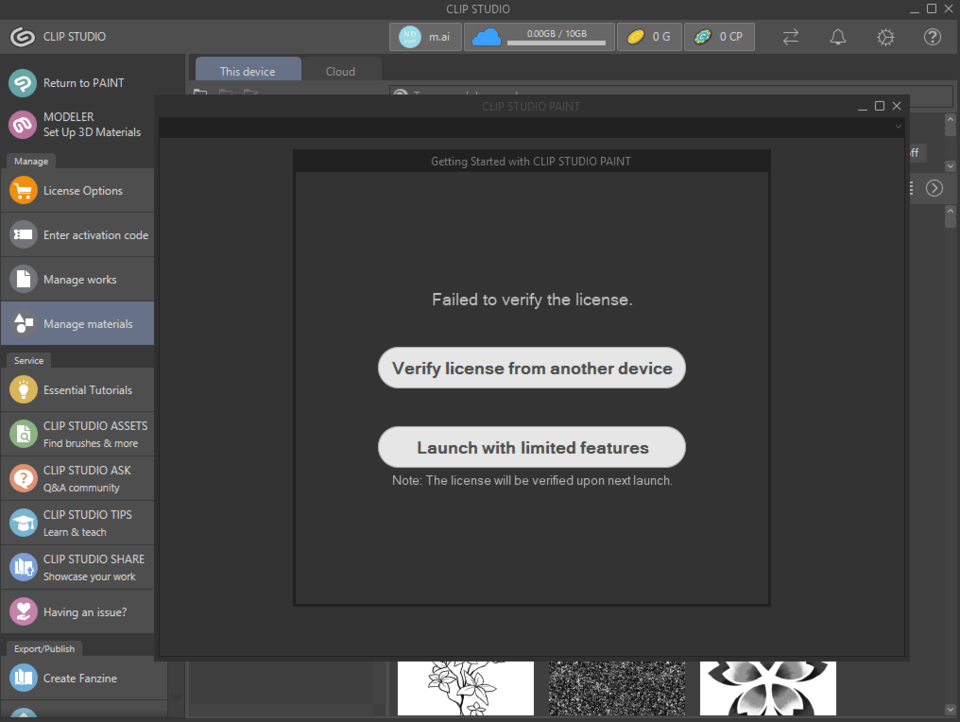This screenshot has width=960, height=722.
Task: Open the GOLD currency panel
Action: pyautogui.click(x=649, y=36)
